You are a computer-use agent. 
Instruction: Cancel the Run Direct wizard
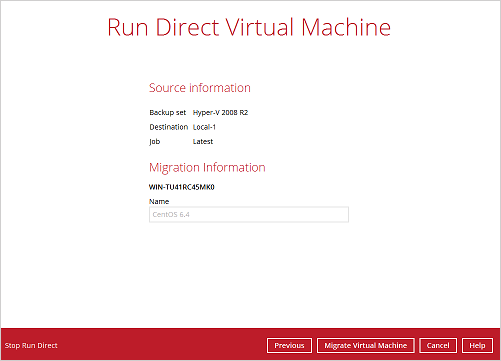coord(438,345)
